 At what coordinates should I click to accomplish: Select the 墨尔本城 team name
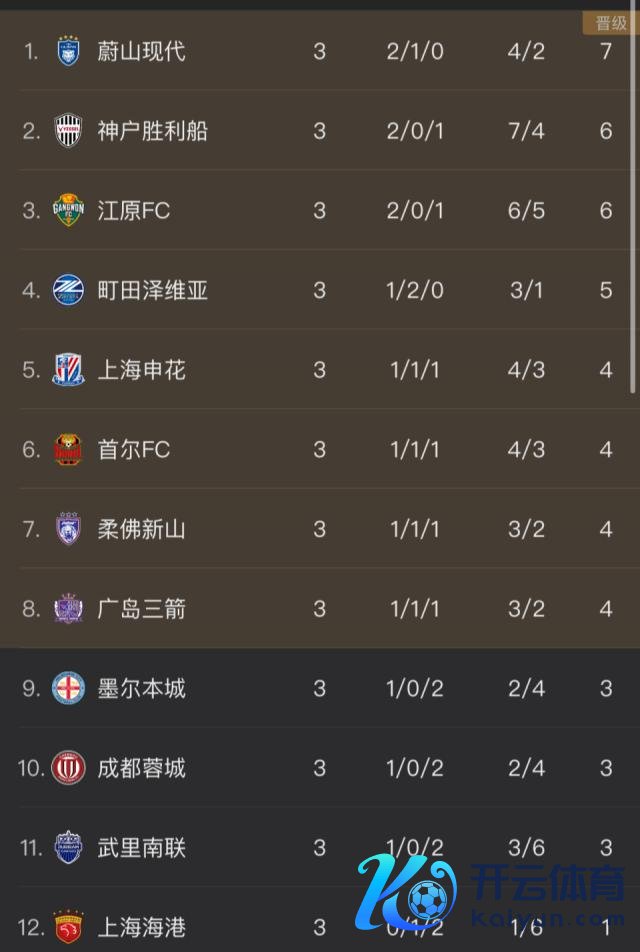tap(141, 688)
